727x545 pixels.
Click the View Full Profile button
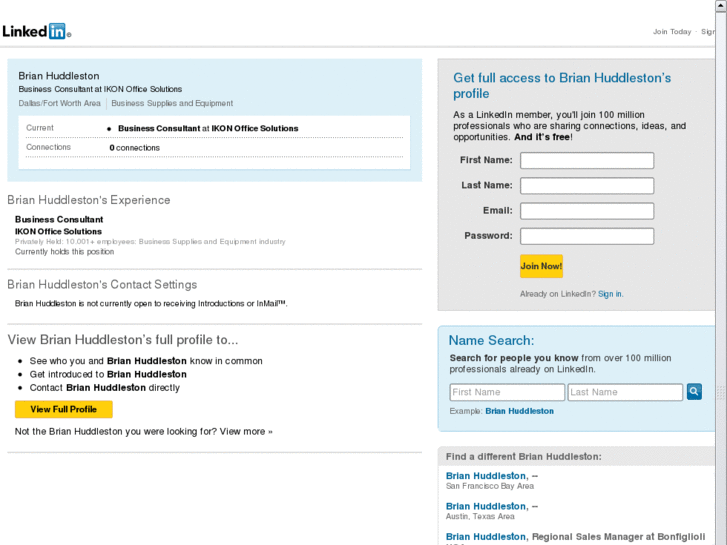coord(64,409)
